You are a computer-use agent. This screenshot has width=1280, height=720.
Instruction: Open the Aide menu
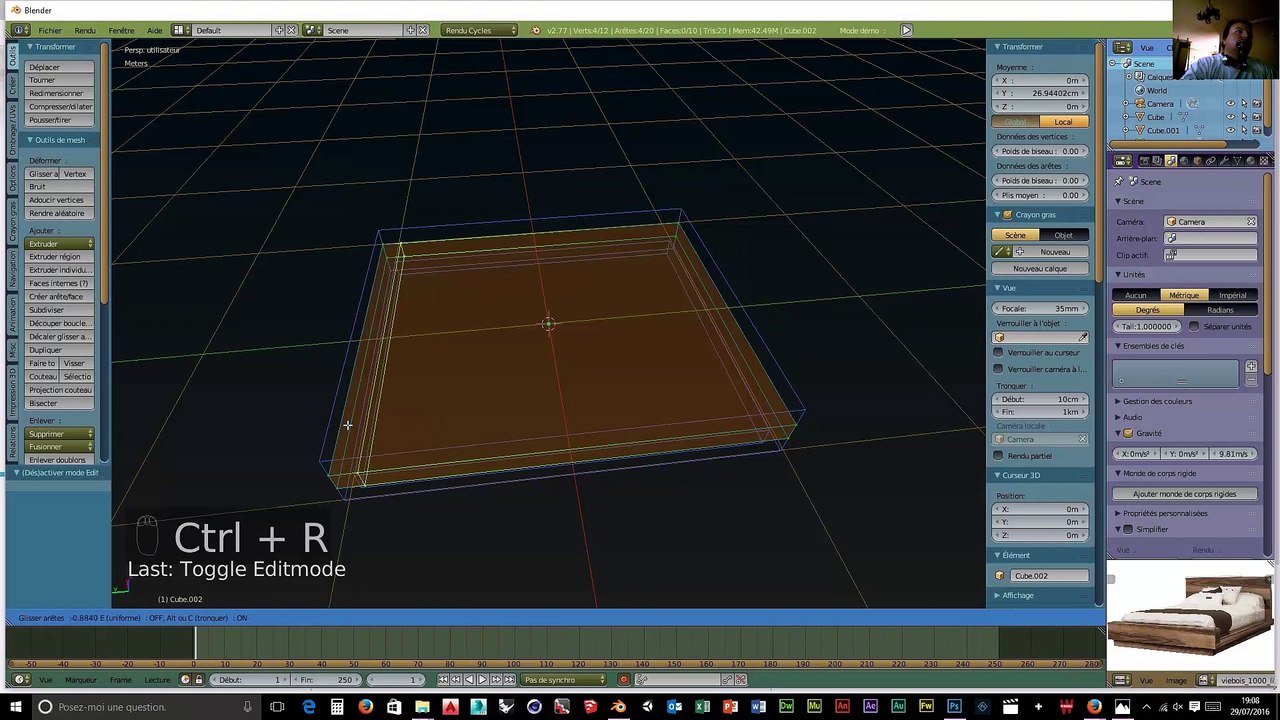tap(154, 30)
